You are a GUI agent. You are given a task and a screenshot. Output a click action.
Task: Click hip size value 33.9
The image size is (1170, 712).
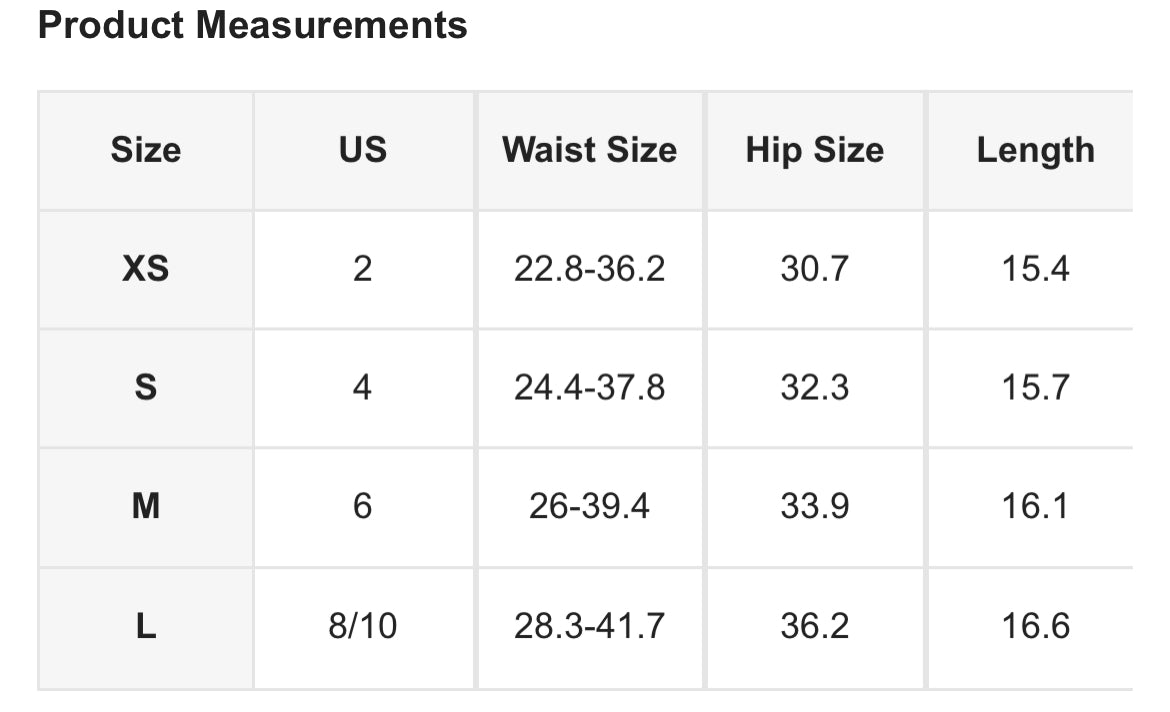(x=815, y=507)
